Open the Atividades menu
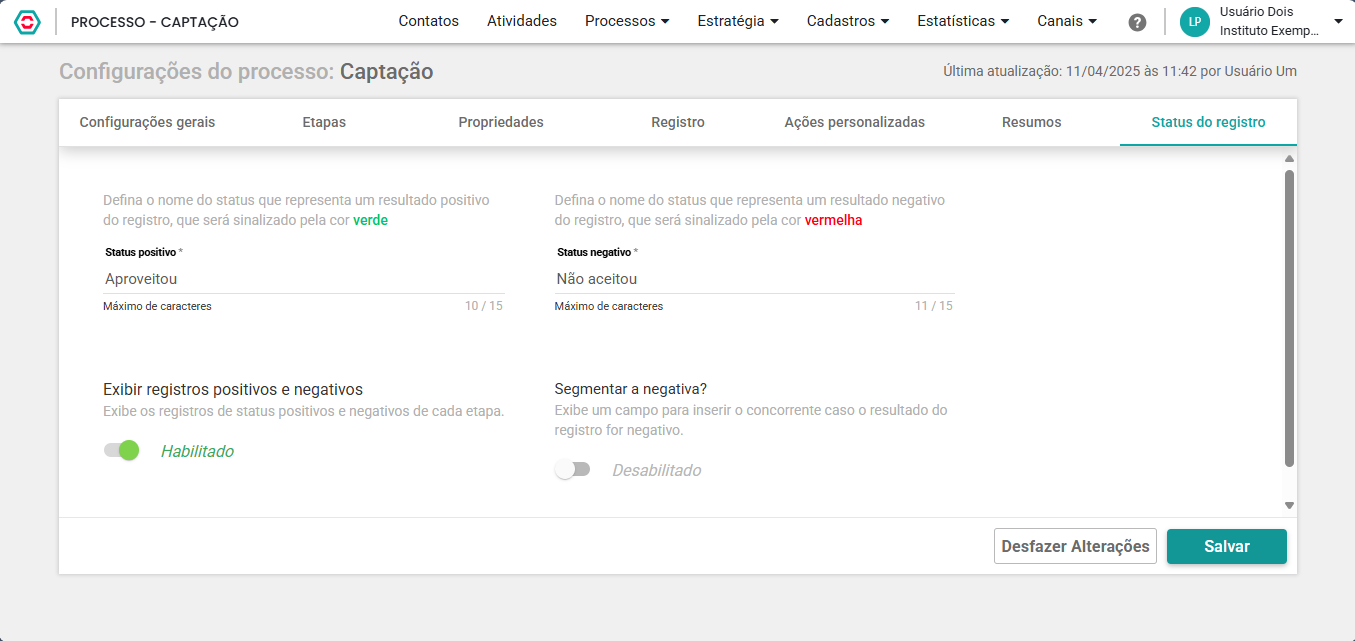1355x641 pixels. pos(522,21)
